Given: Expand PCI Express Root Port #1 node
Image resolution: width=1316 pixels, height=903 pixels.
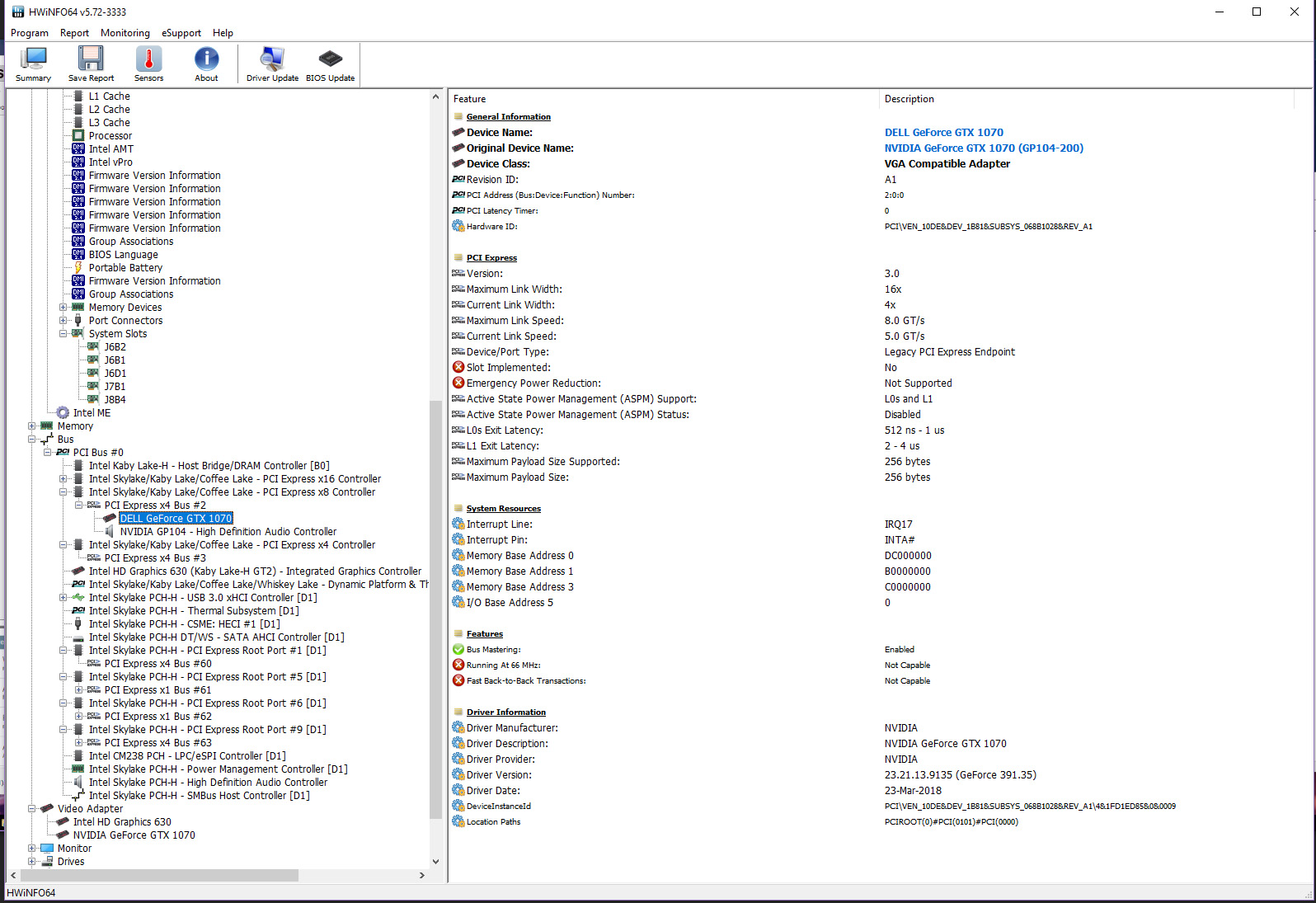Looking at the screenshot, I should (x=63, y=651).
